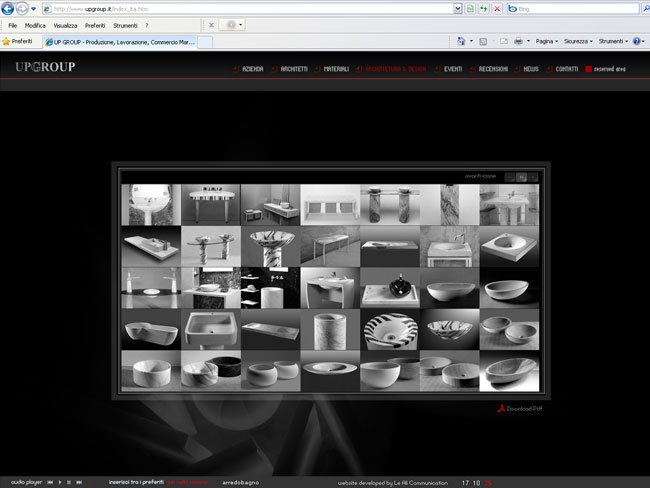Open the EVENTI nav link
Image resolution: width=650 pixels, height=488 pixels.
point(453,69)
